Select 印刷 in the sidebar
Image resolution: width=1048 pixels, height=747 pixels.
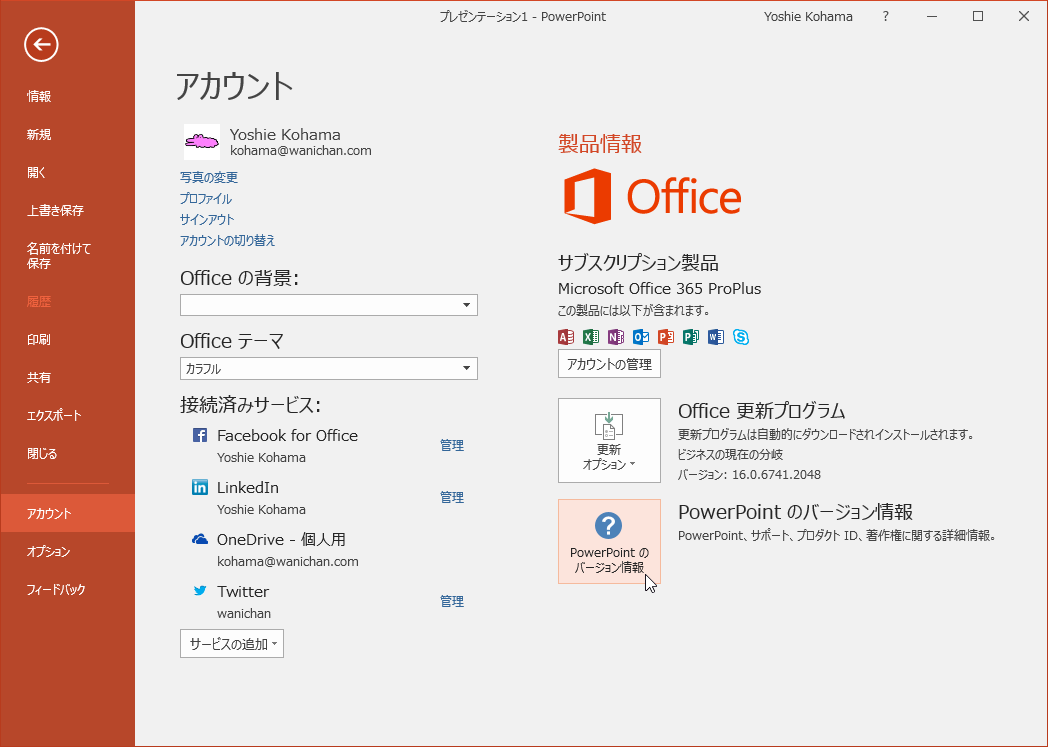click(39, 339)
